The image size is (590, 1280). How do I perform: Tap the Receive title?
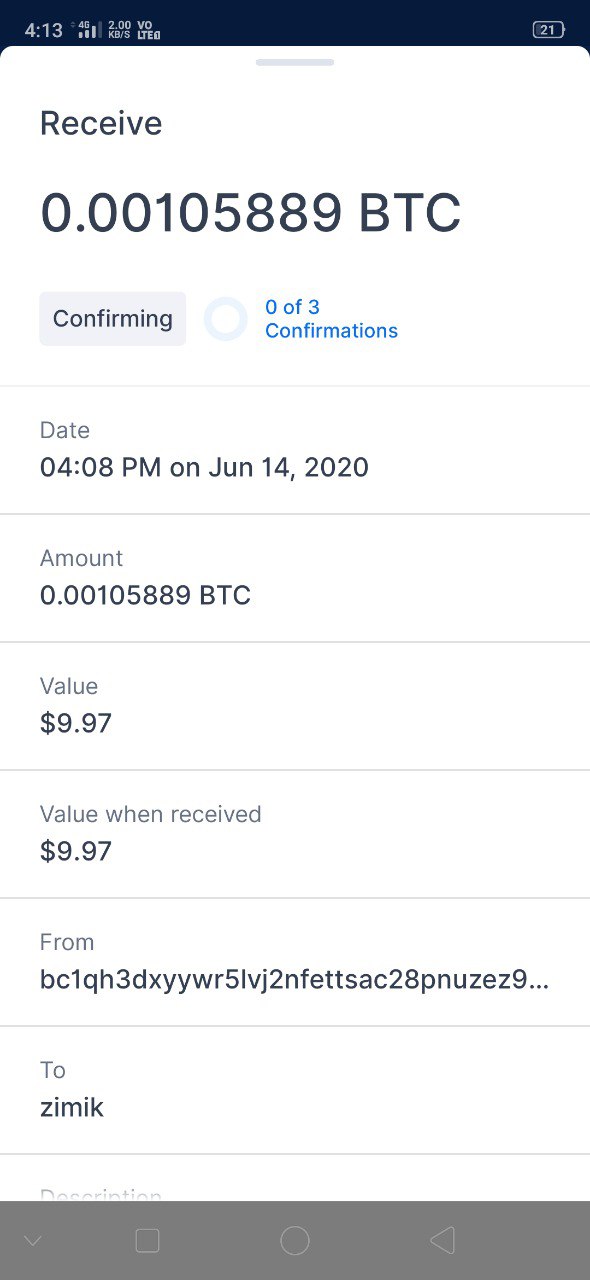click(x=101, y=123)
